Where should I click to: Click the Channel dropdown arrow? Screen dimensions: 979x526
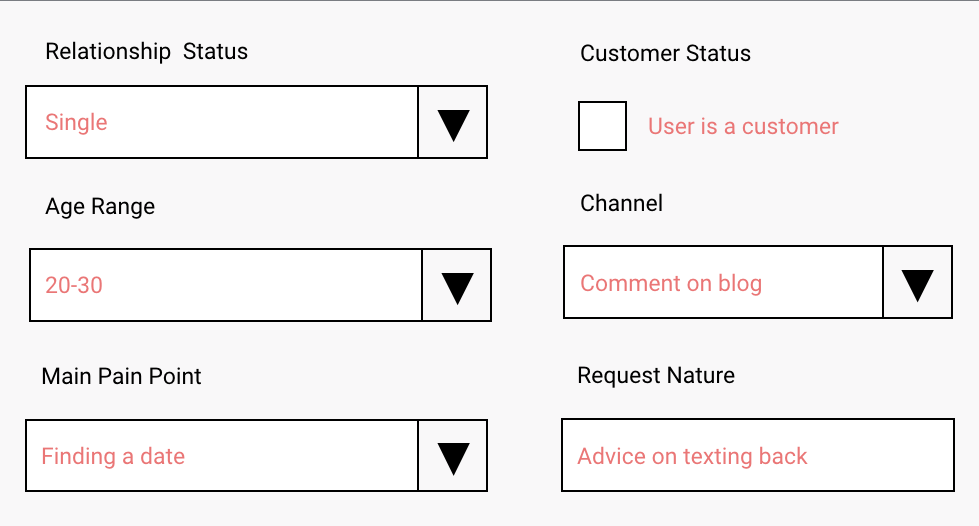coord(917,284)
